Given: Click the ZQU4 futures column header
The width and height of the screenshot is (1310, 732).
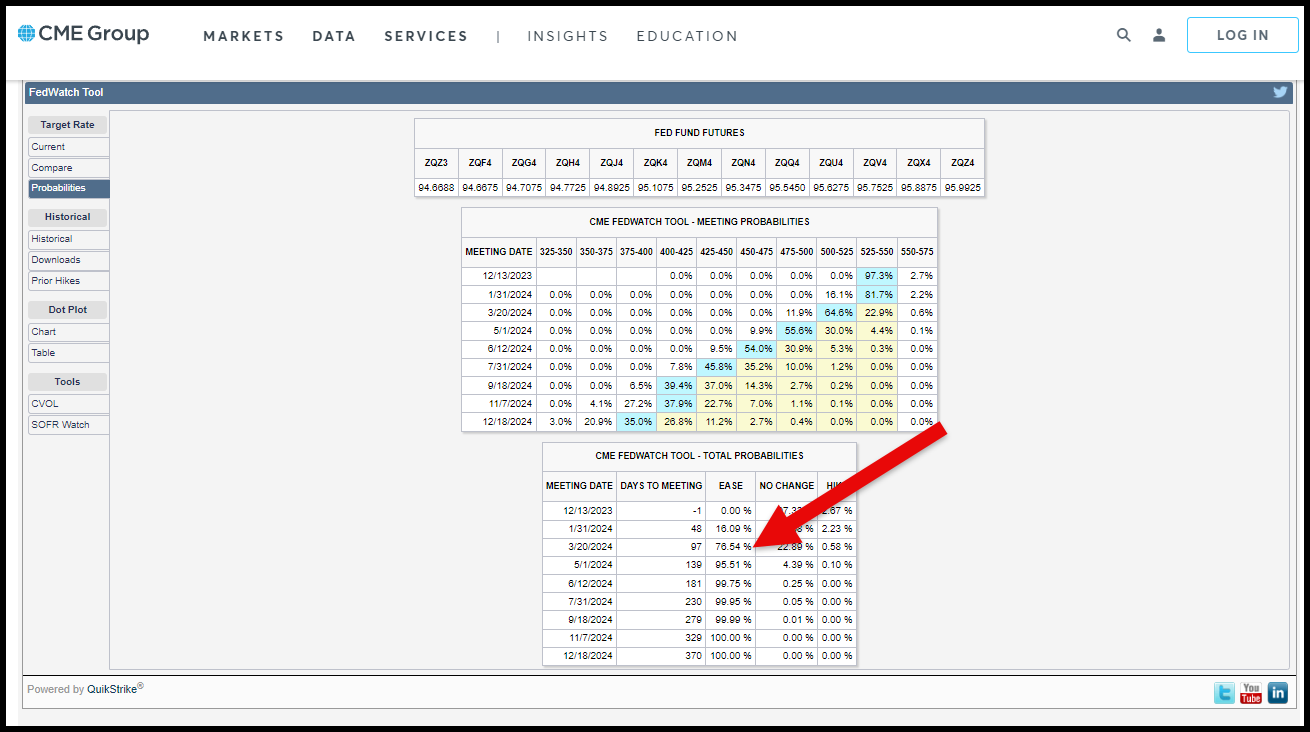Looking at the screenshot, I should tap(831, 163).
